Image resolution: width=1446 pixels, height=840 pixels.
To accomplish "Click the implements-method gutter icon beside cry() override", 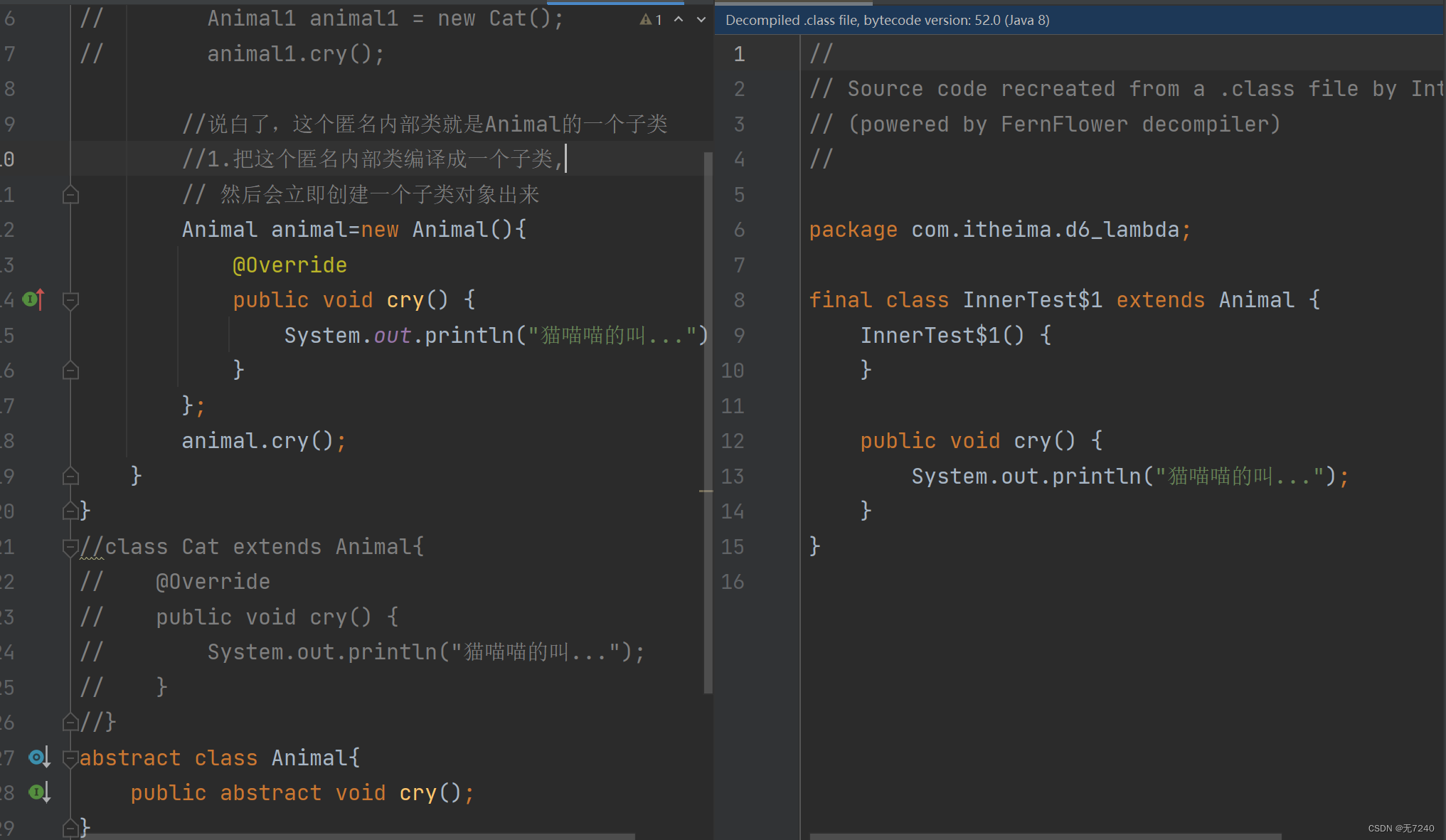I will (33, 299).
